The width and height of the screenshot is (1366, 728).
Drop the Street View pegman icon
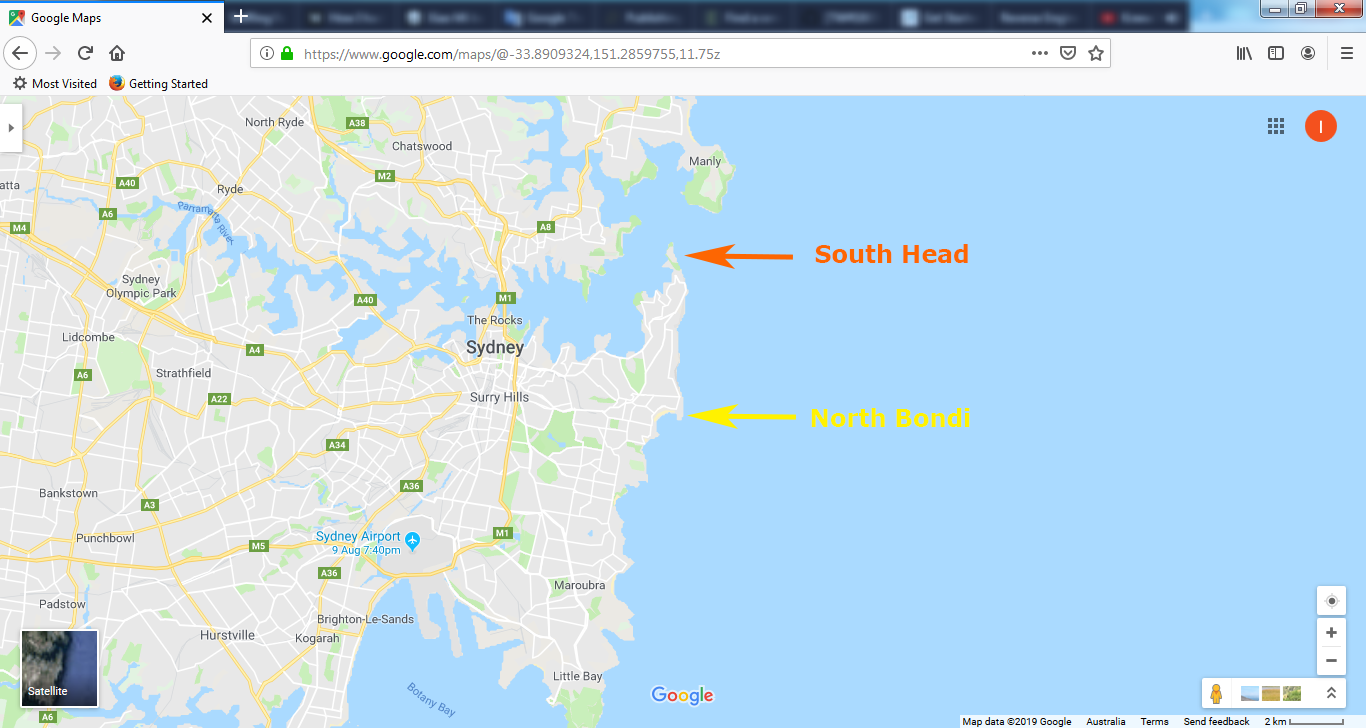click(1216, 693)
